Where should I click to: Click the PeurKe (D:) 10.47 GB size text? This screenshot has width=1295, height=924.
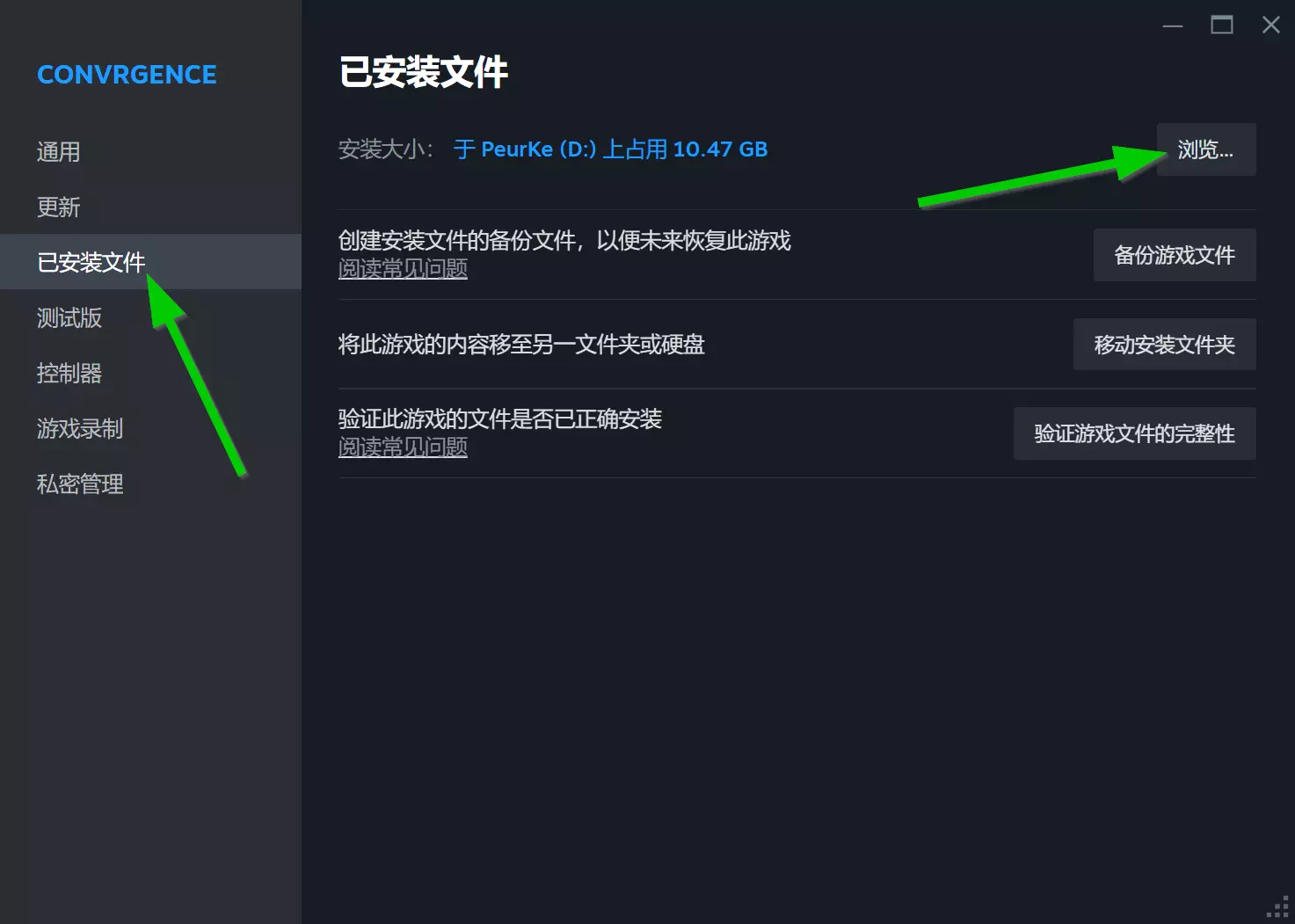[x=610, y=149]
